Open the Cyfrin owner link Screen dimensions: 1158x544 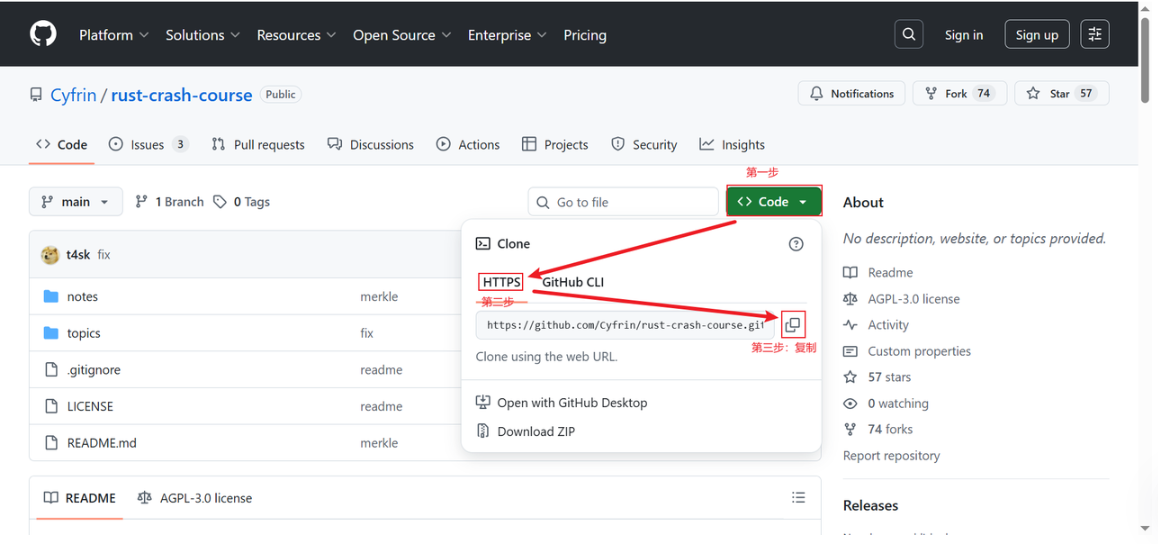[x=73, y=95]
